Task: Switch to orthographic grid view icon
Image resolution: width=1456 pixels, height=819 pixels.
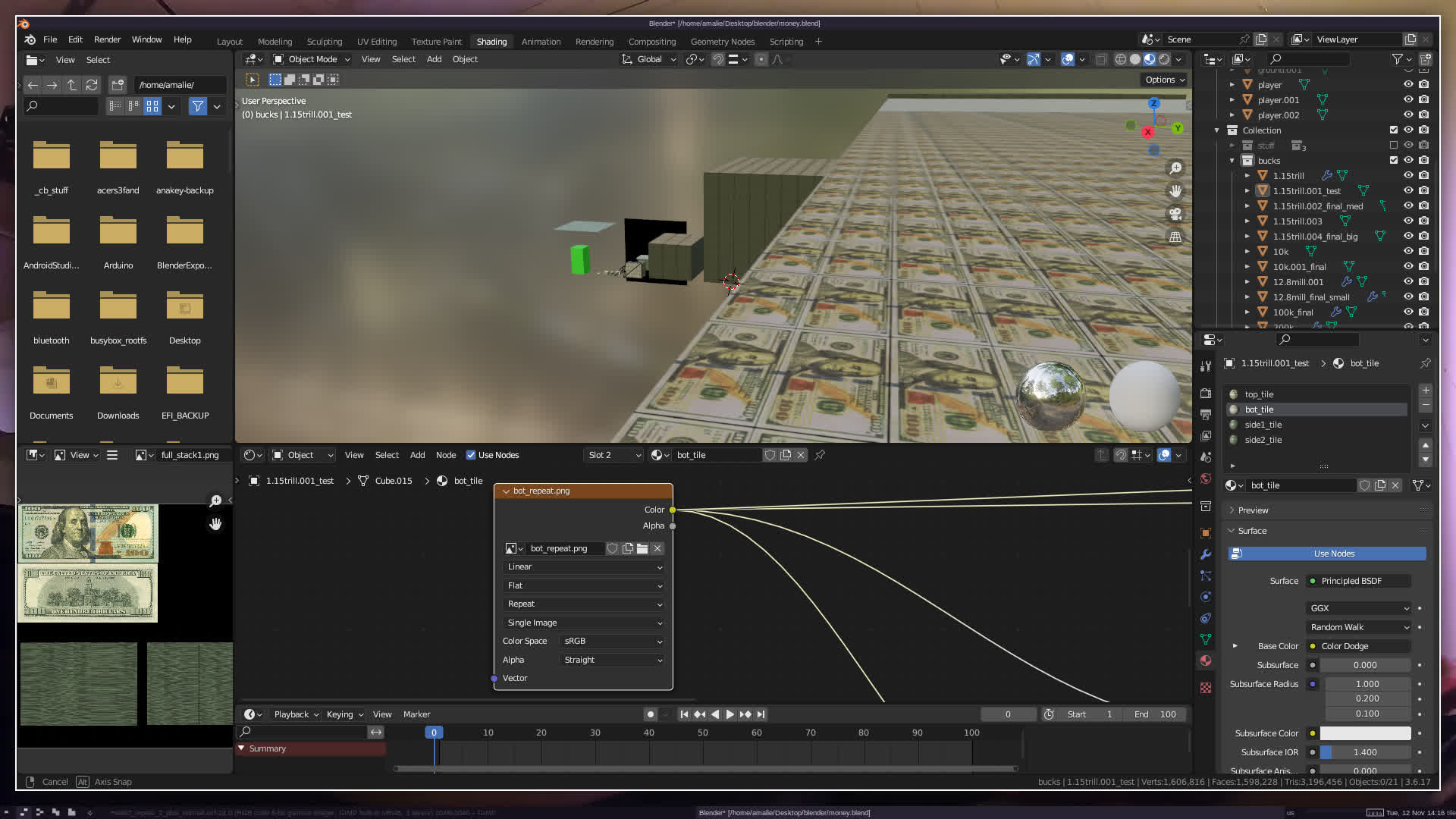Action: [1175, 237]
